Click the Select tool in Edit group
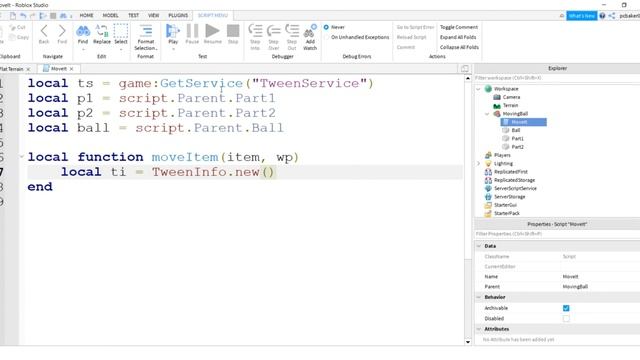This screenshot has width=640, height=360. coord(120,34)
